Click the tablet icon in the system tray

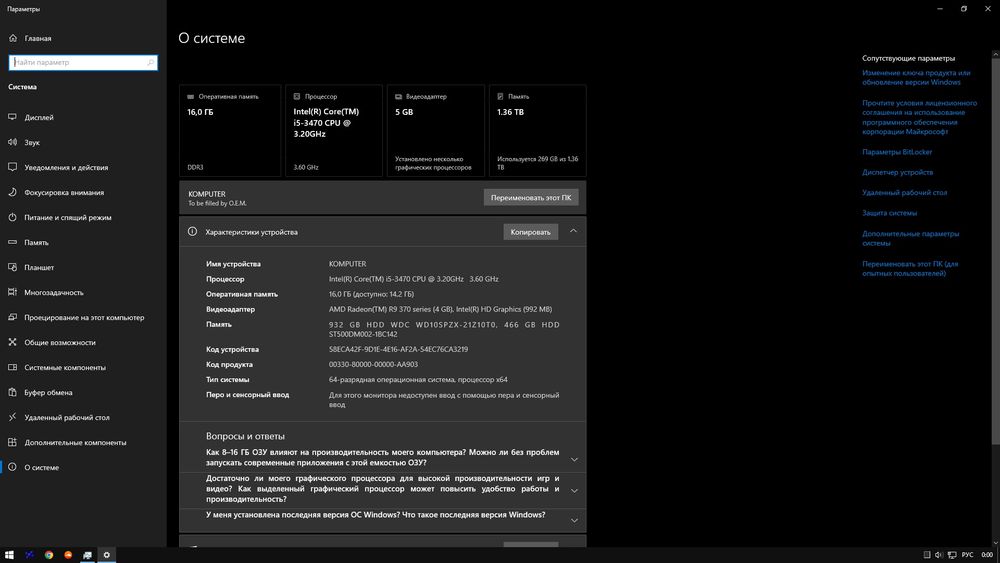[x=927, y=555]
